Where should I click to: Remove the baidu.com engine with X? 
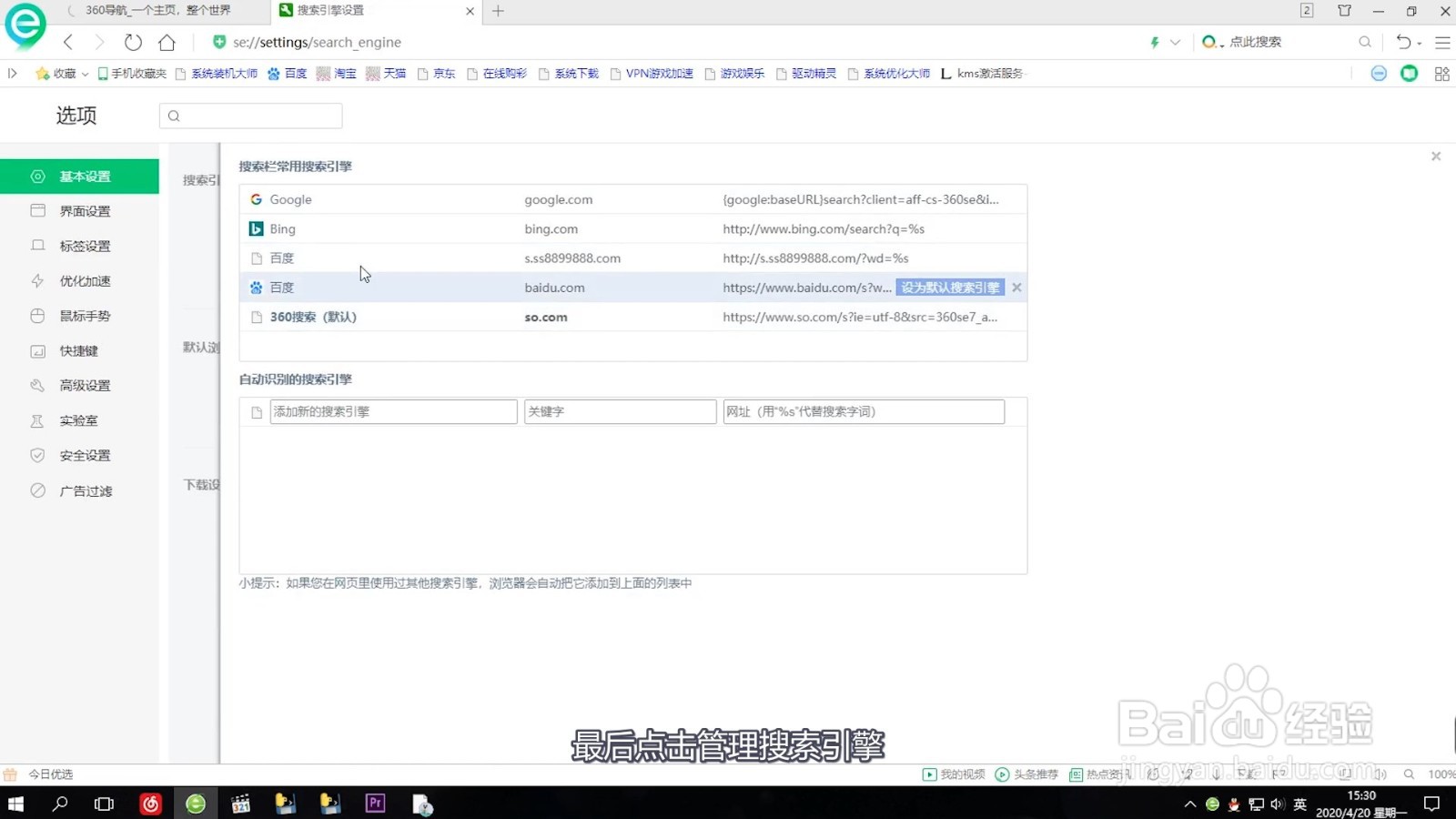point(1016,288)
